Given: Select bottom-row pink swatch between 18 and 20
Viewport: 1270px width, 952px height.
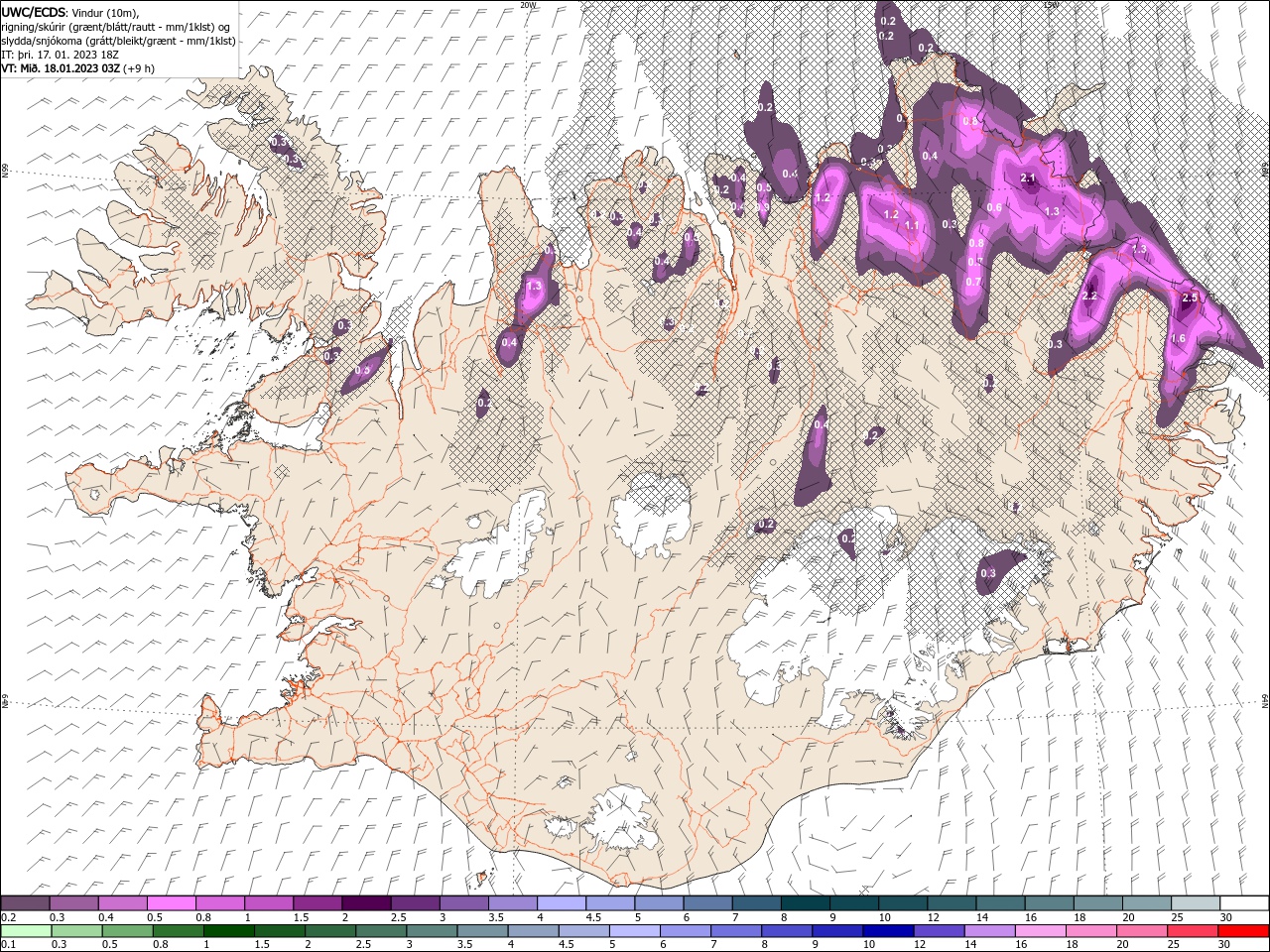Looking at the screenshot, I should (1089, 931).
